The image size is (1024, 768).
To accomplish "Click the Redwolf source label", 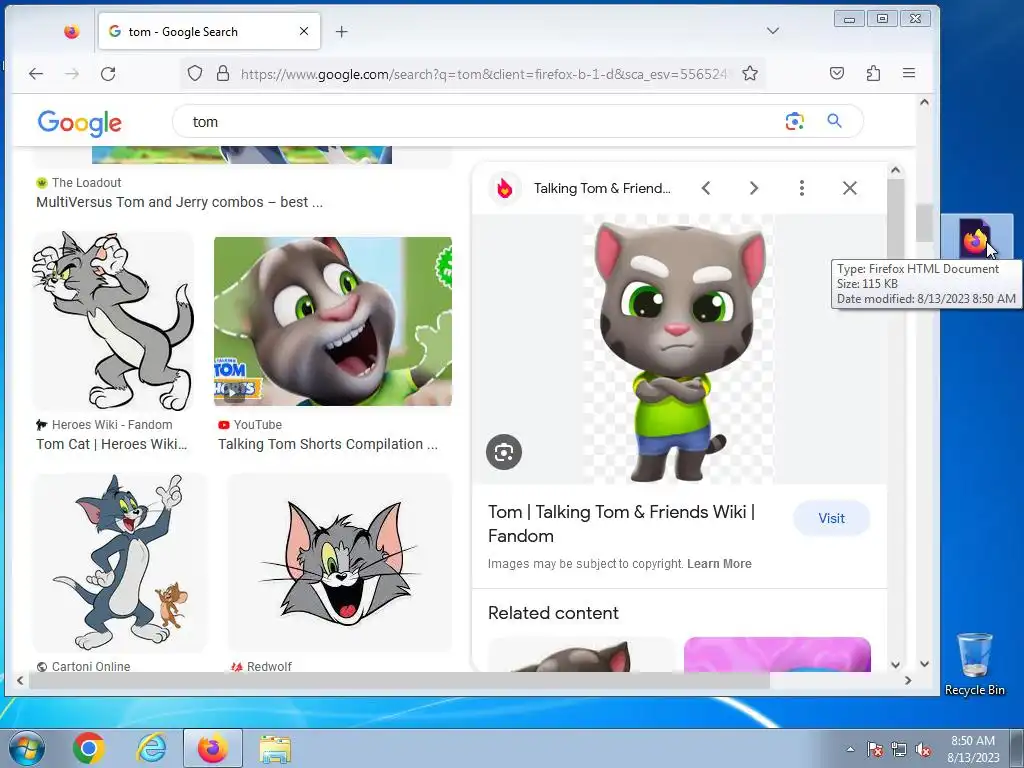I will (x=269, y=666).
